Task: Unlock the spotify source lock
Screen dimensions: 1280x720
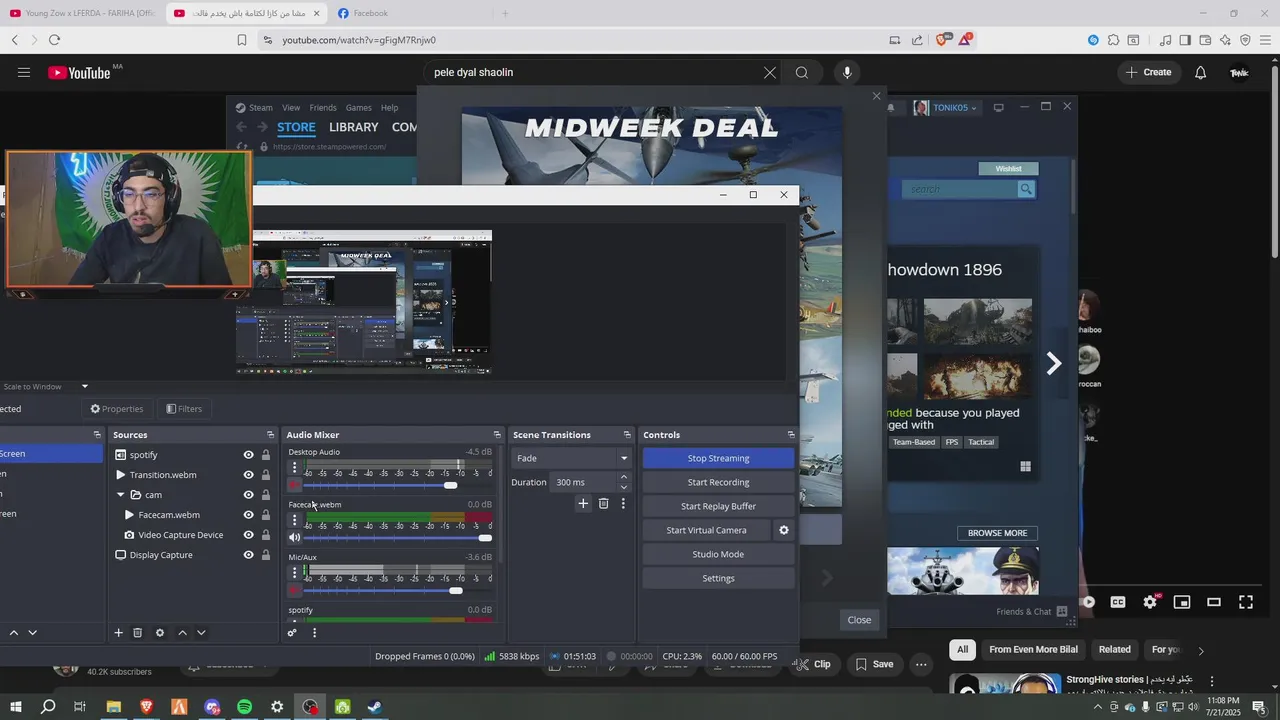Action: (266, 455)
